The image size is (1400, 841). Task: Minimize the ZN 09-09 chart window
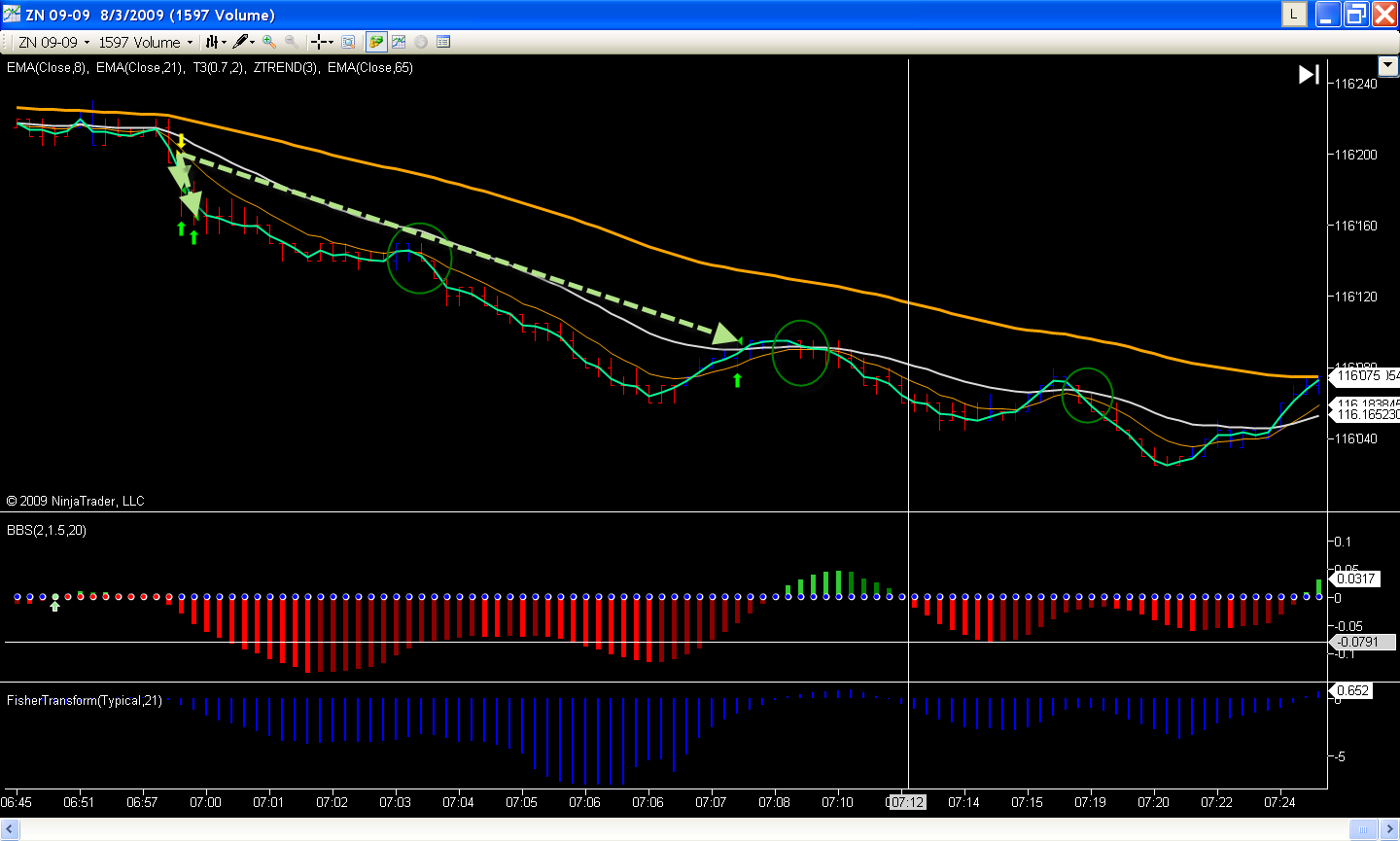1327,15
